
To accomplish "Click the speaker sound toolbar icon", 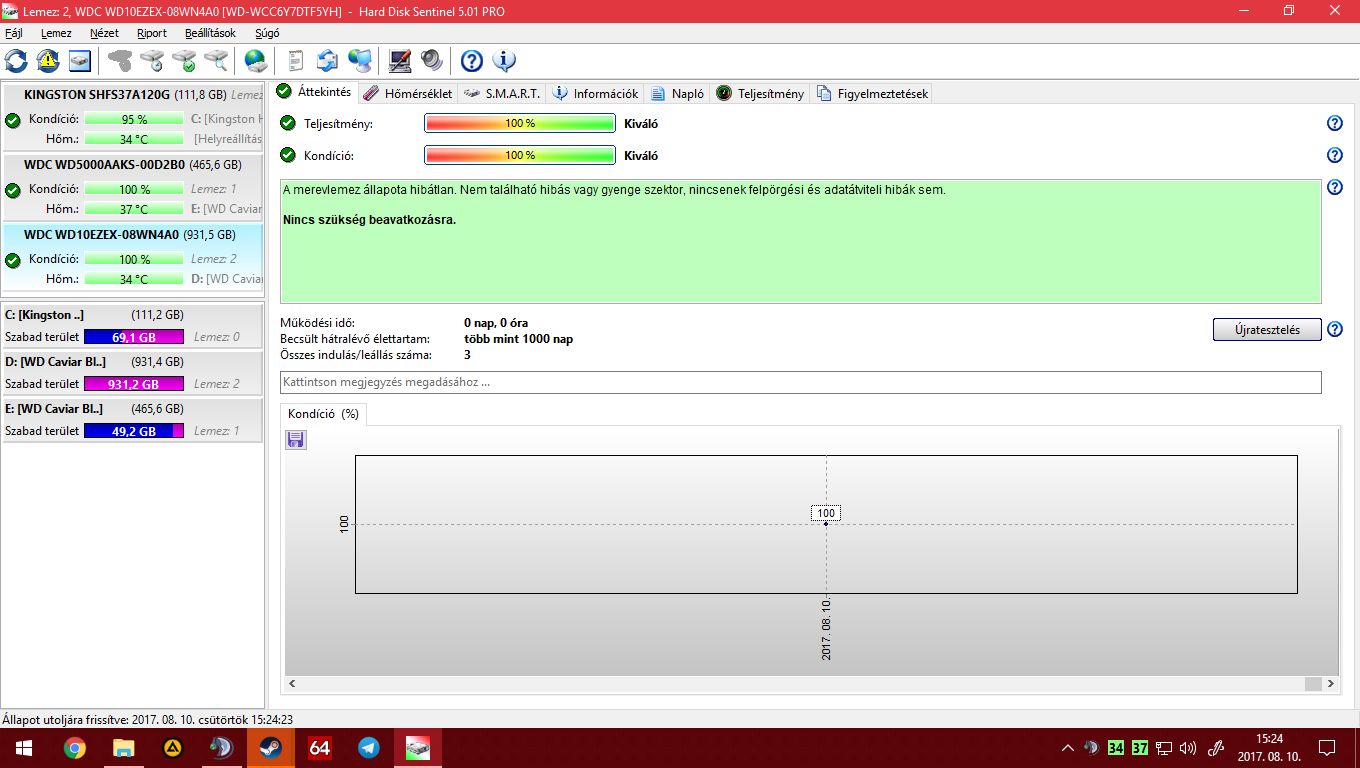I will pyautogui.click(x=432, y=61).
